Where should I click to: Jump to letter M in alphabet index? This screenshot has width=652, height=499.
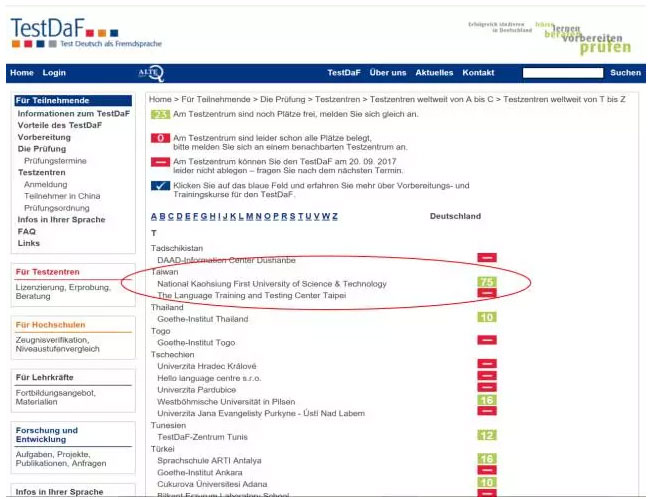pos(249,216)
